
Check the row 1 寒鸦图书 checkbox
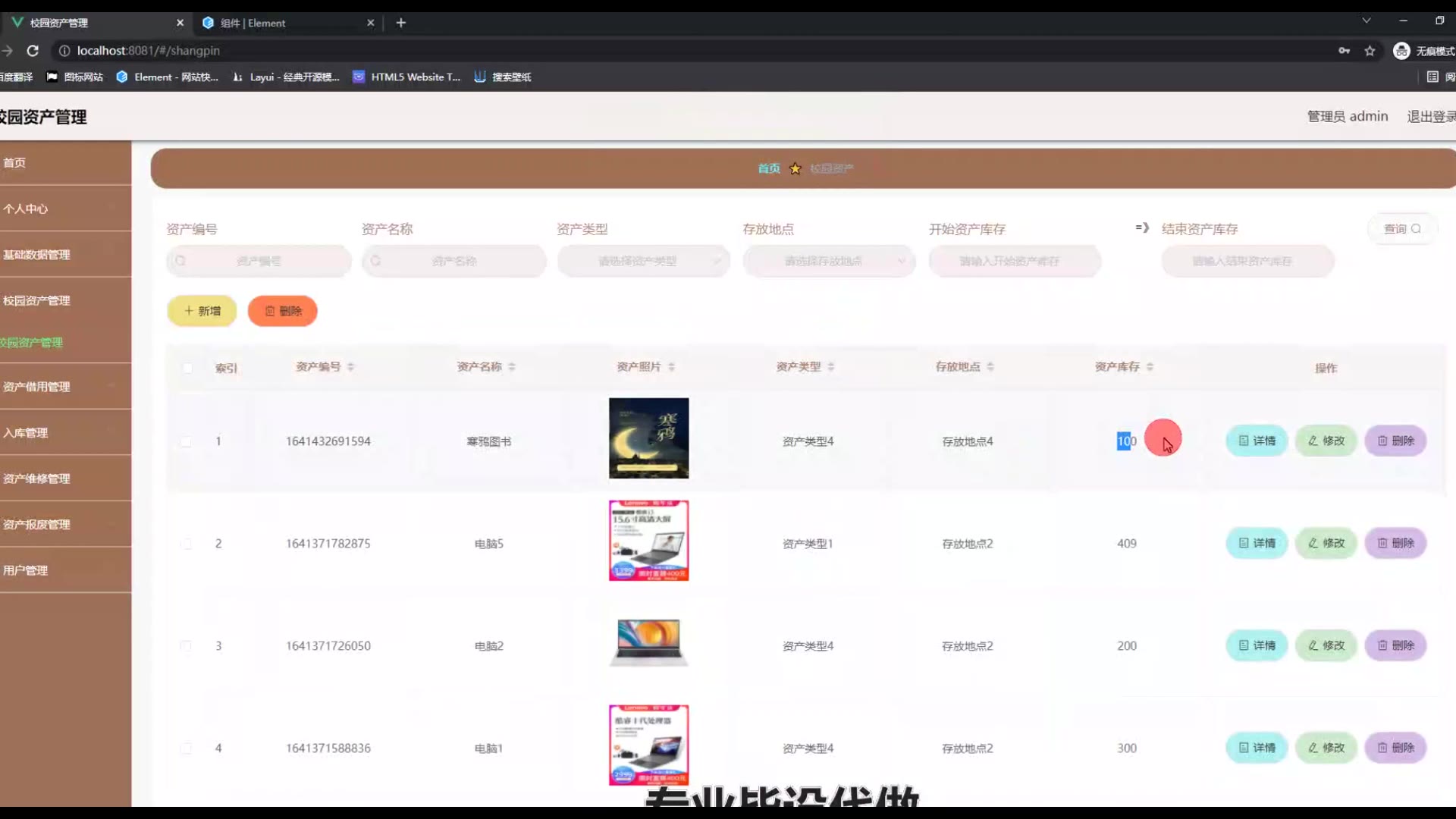tap(186, 441)
